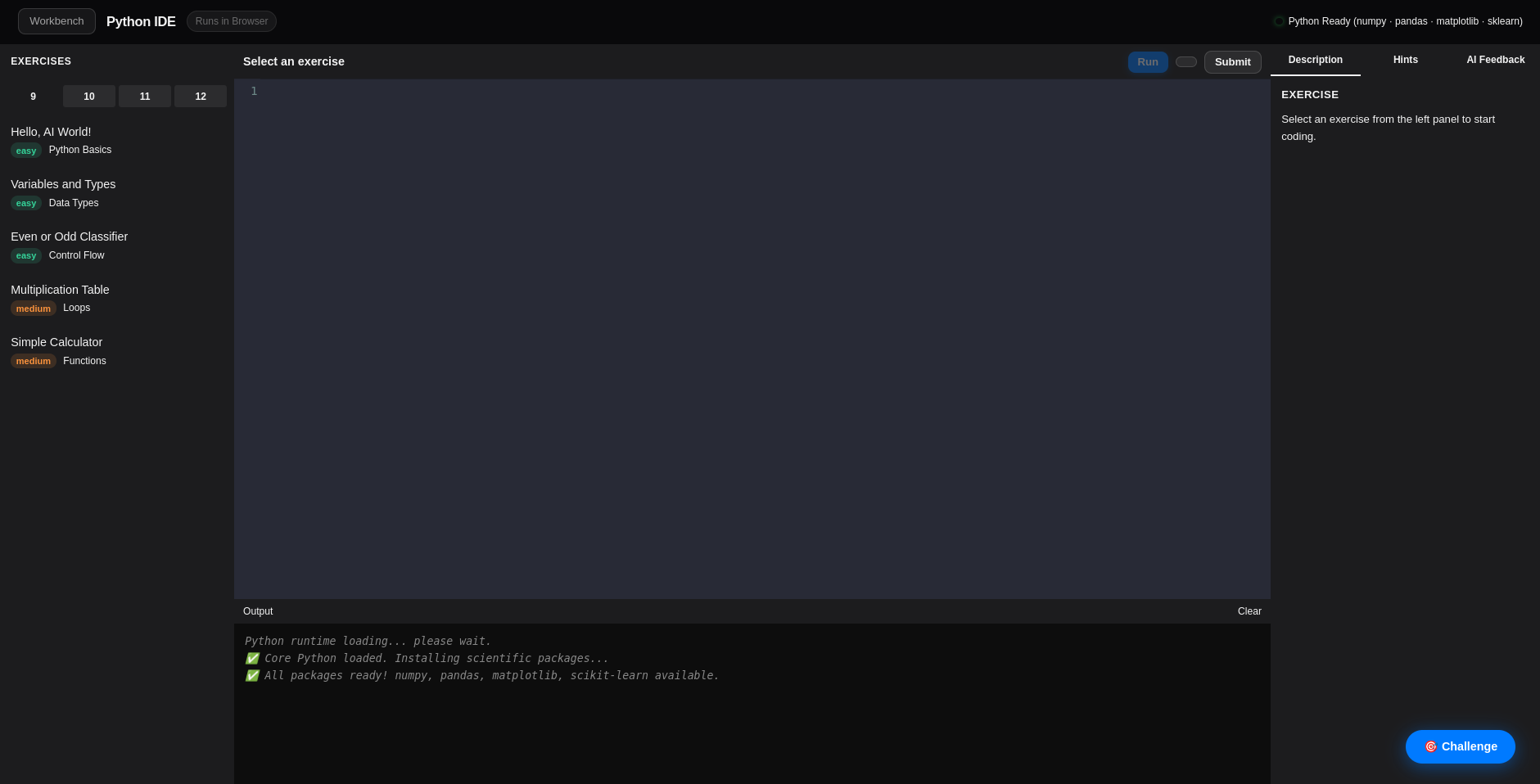1540x784 pixels.
Task: Click the Runs in Browser badge
Action: click(231, 21)
